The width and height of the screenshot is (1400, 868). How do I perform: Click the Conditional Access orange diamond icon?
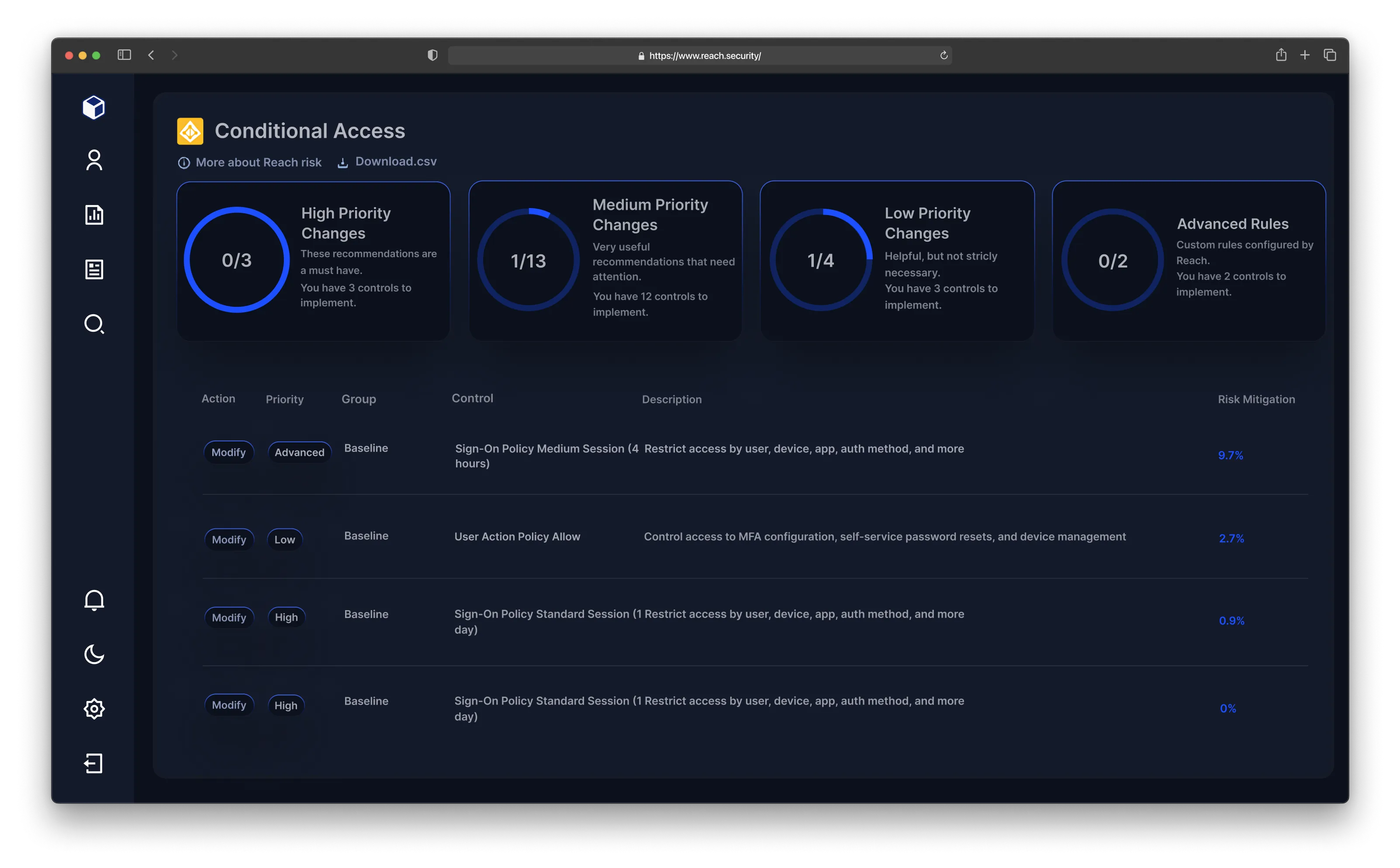tap(190, 132)
